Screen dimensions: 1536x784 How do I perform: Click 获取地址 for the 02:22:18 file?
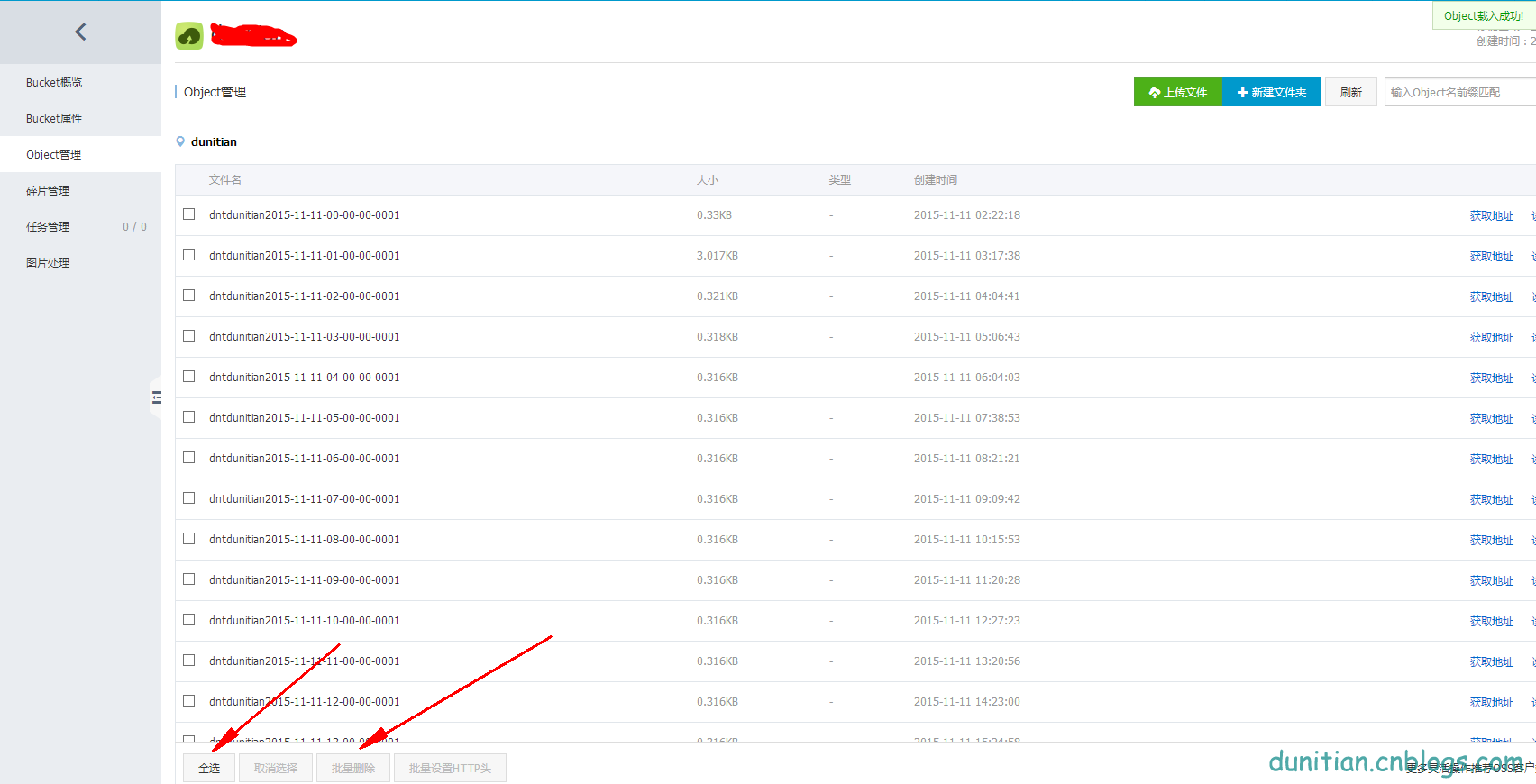click(x=1492, y=216)
